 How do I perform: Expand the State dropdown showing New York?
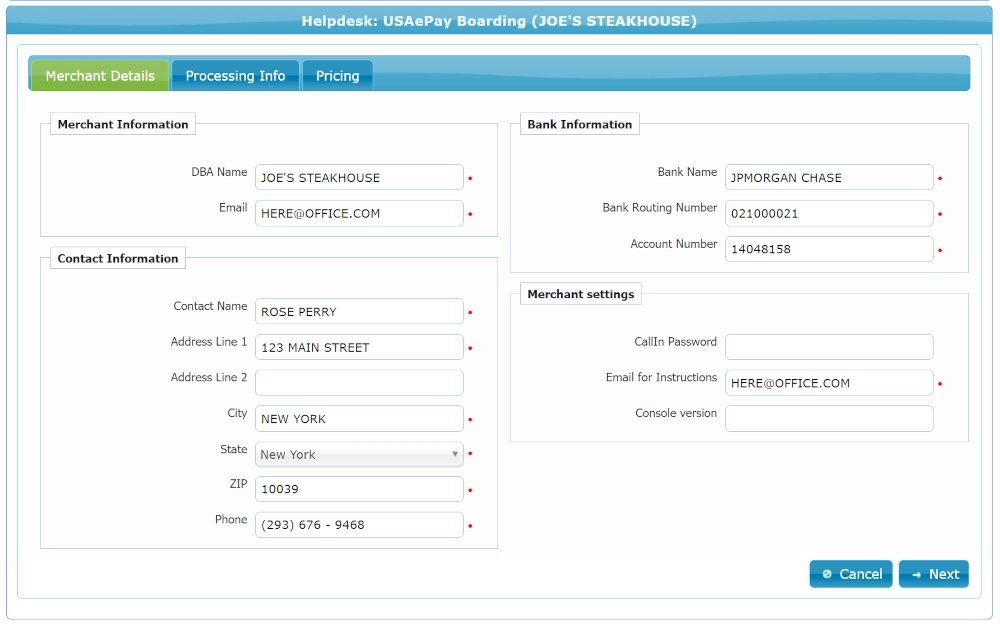[x=359, y=454]
